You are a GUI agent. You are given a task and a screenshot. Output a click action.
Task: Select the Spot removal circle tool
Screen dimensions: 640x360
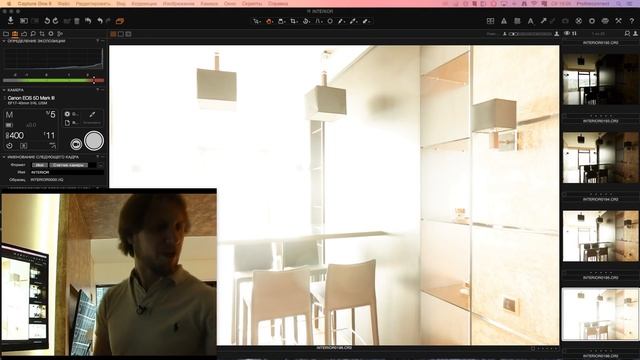(330, 21)
